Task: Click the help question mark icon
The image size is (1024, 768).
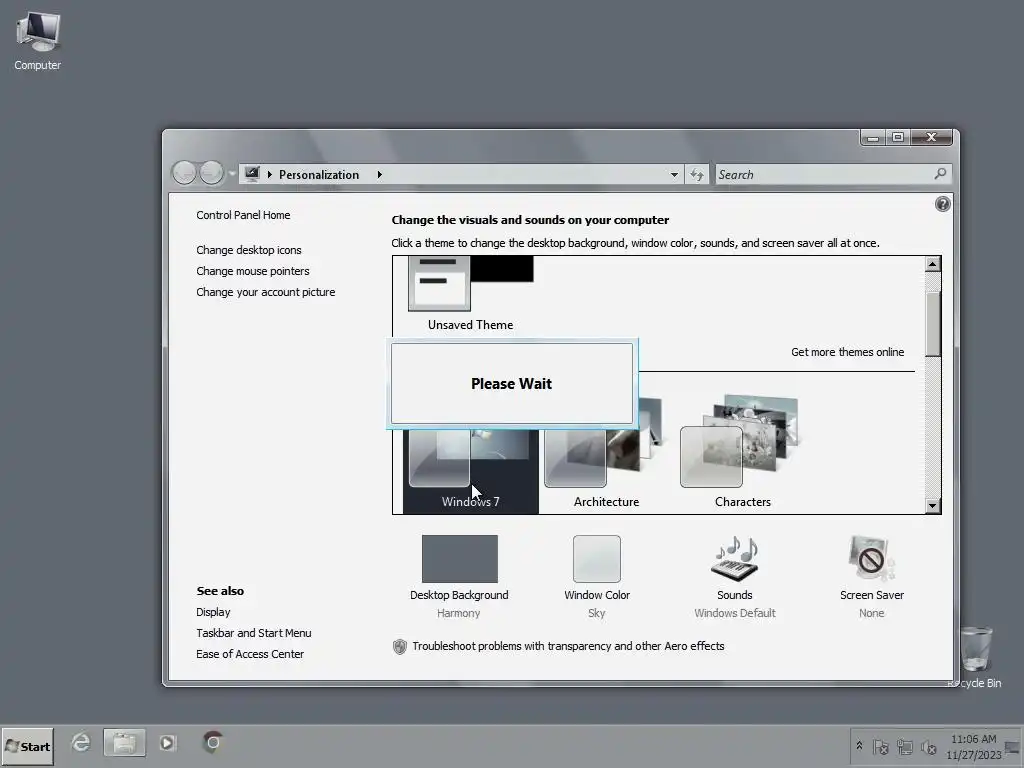Action: tap(942, 204)
